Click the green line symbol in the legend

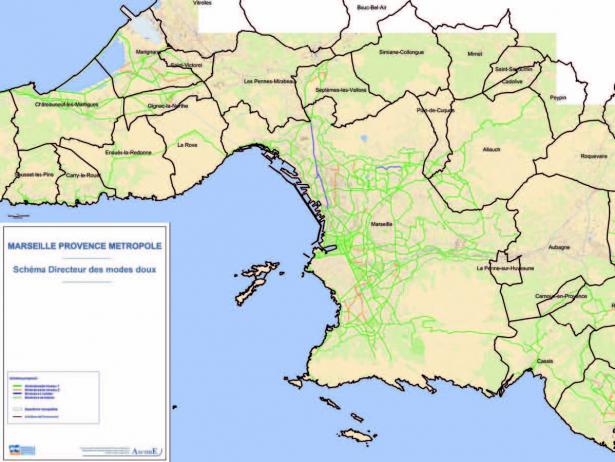point(19,384)
